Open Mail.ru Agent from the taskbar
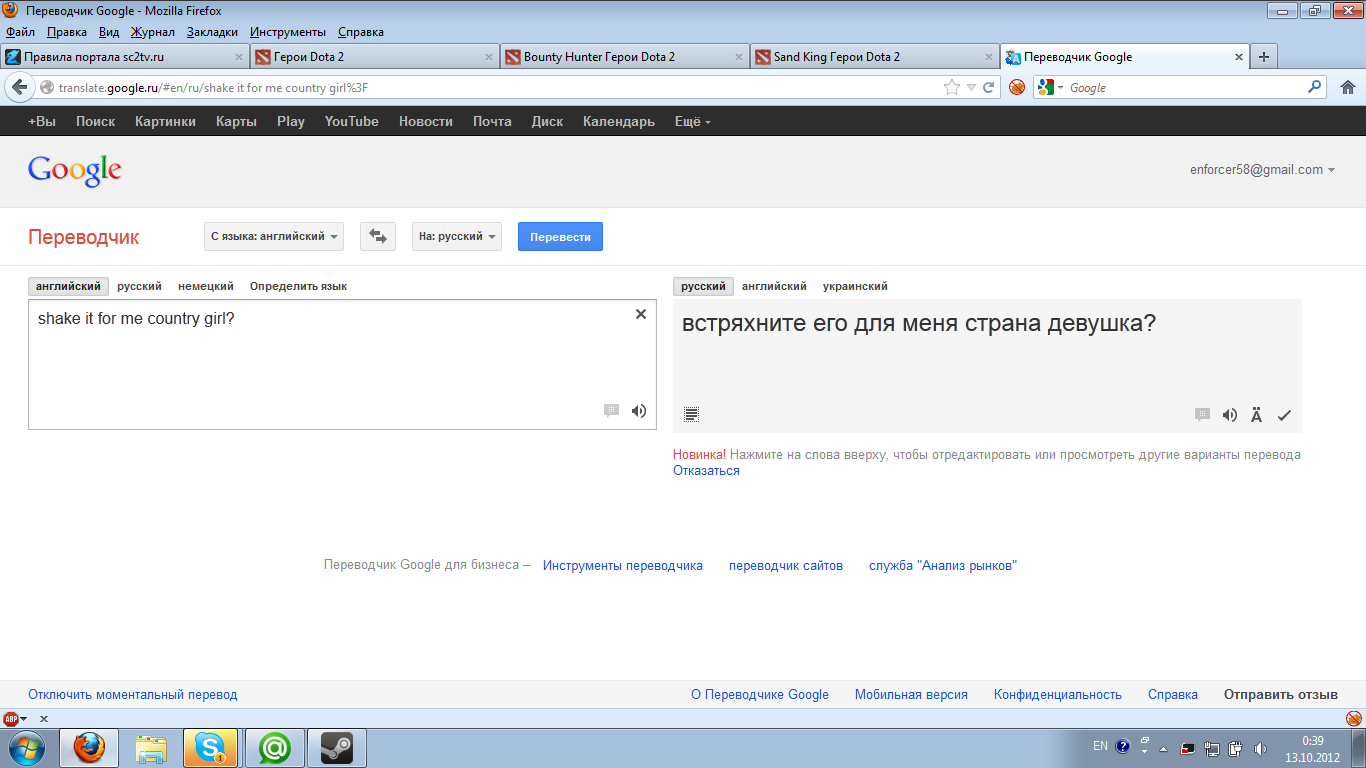The width and height of the screenshot is (1366, 768). click(273, 747)
